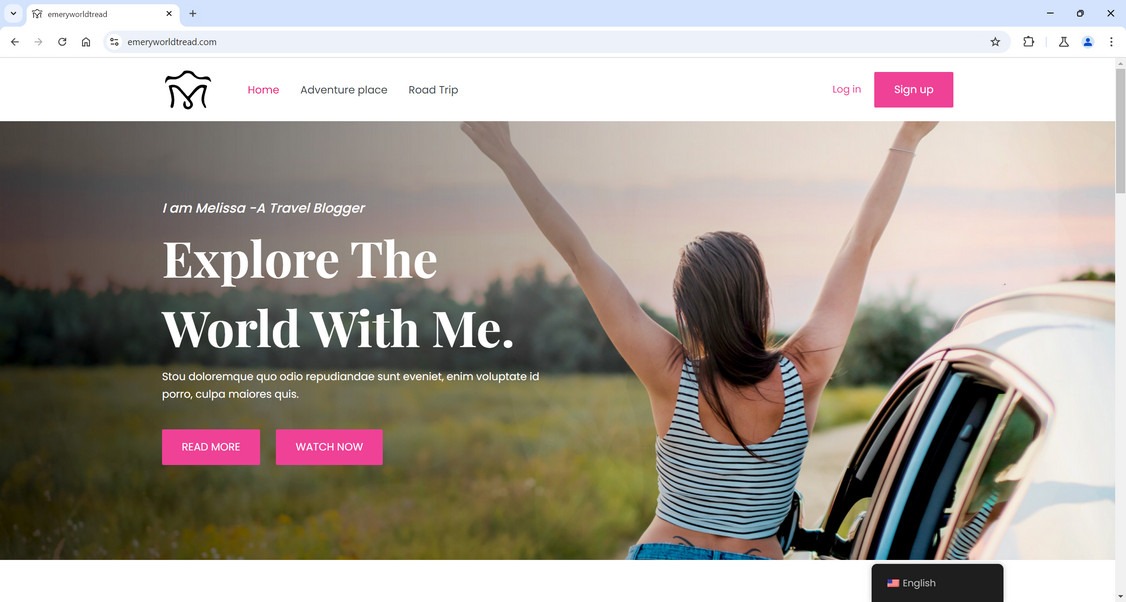
Task: Follow the Log in link
Action: click(847, 89)
